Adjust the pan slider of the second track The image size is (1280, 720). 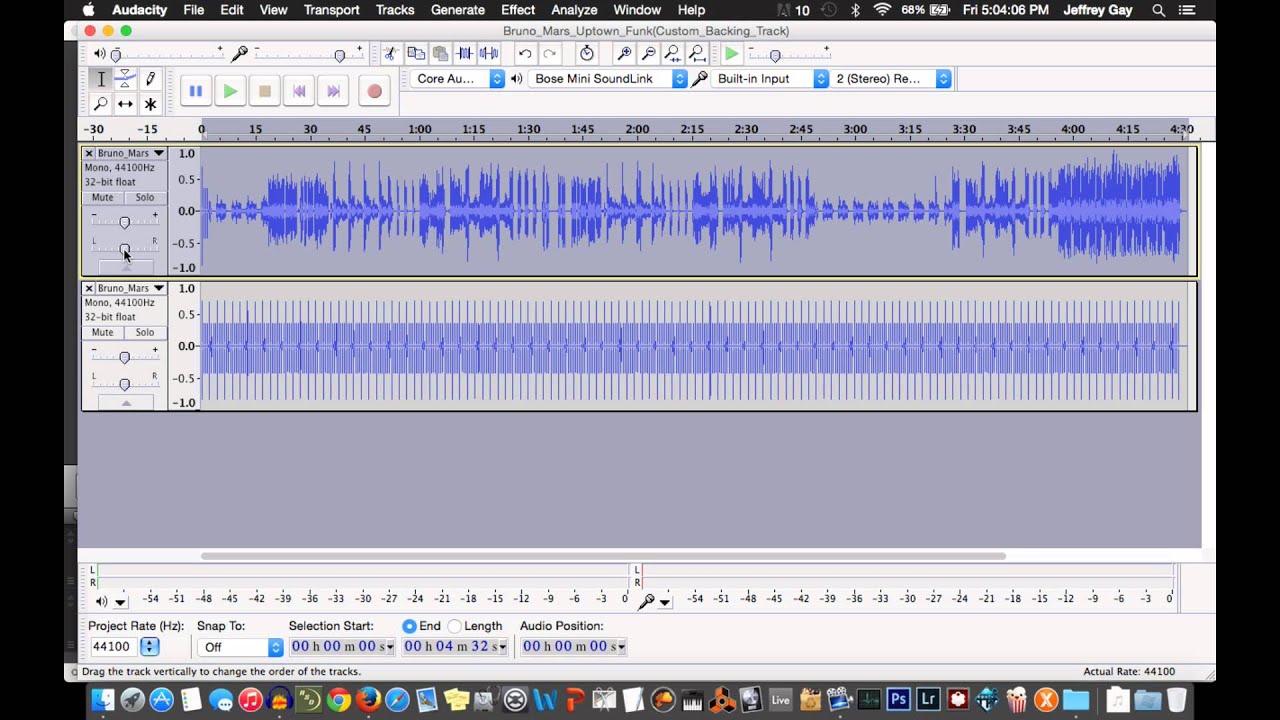click(124, 384)
